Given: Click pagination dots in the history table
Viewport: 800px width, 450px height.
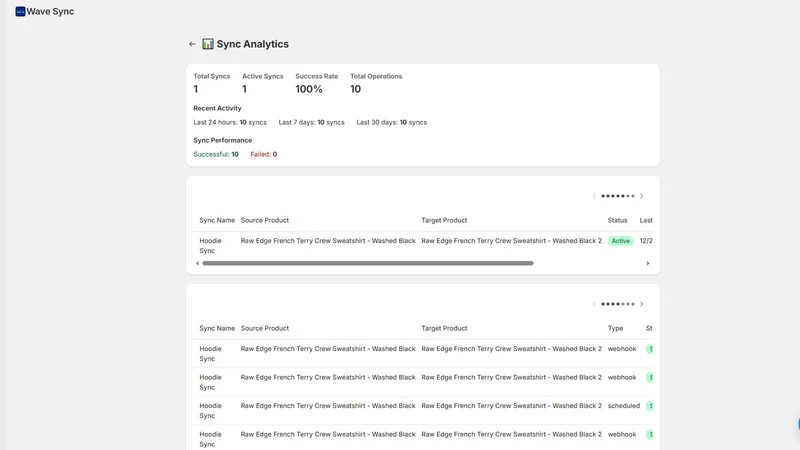Looking at the screenshot, I should pyautogui.click(x=618, y=304).
